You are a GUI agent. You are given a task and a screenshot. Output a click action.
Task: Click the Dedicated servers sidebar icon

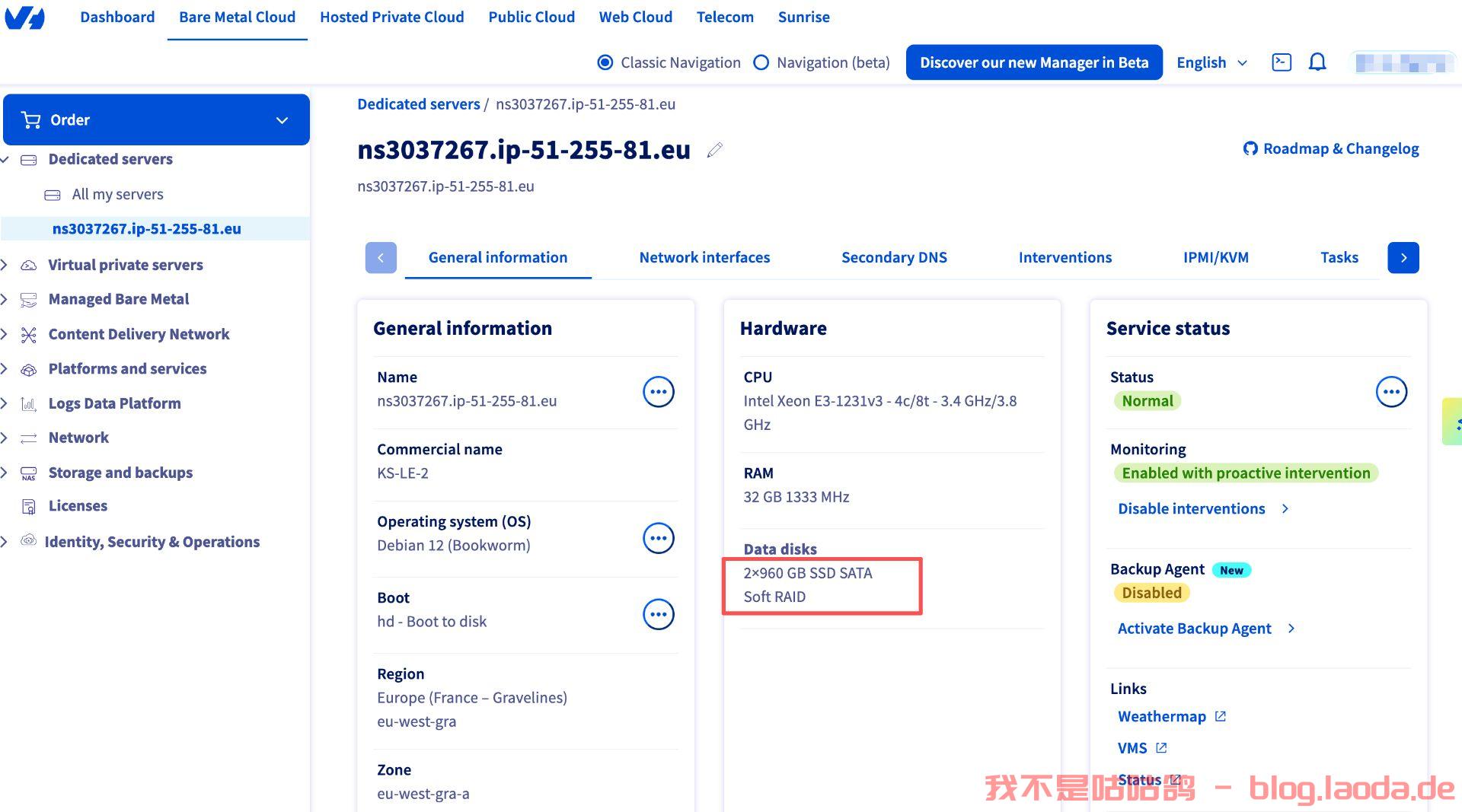(28, 160)
